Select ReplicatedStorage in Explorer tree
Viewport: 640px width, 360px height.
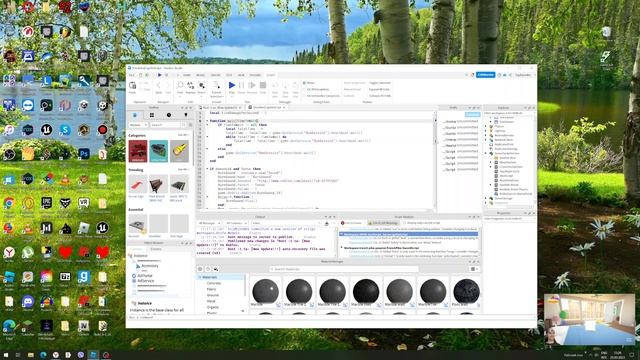coord(506,149)
